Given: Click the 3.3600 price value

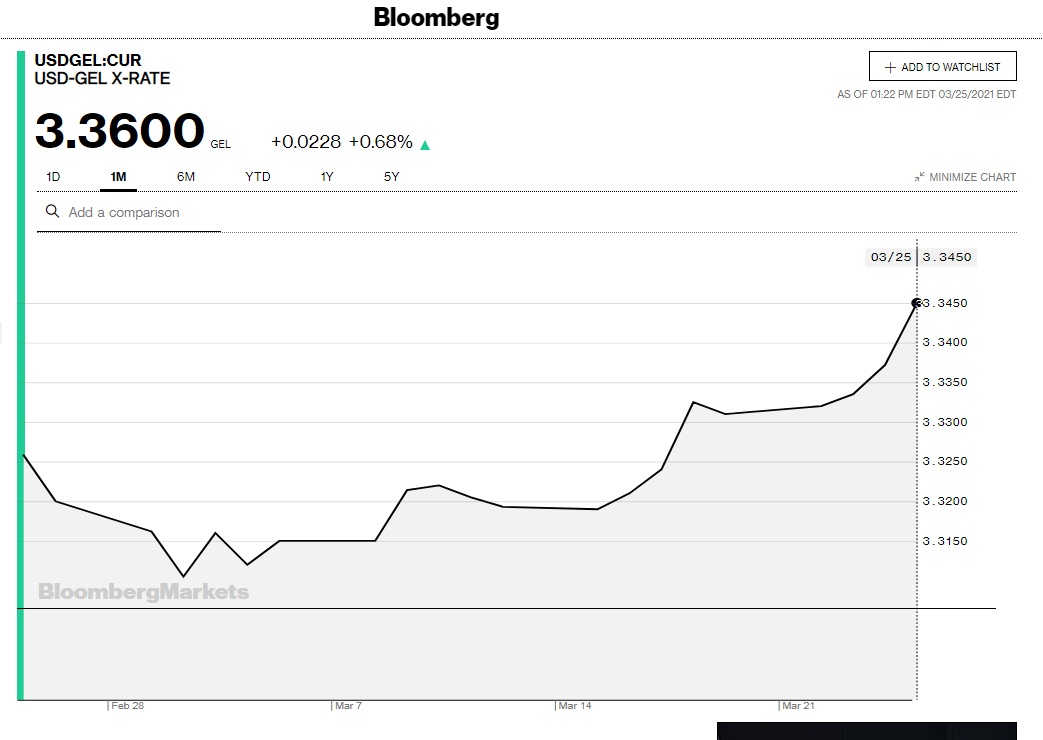Looking at the screenshot, I should pyautogui.click(x=120, y=130).
